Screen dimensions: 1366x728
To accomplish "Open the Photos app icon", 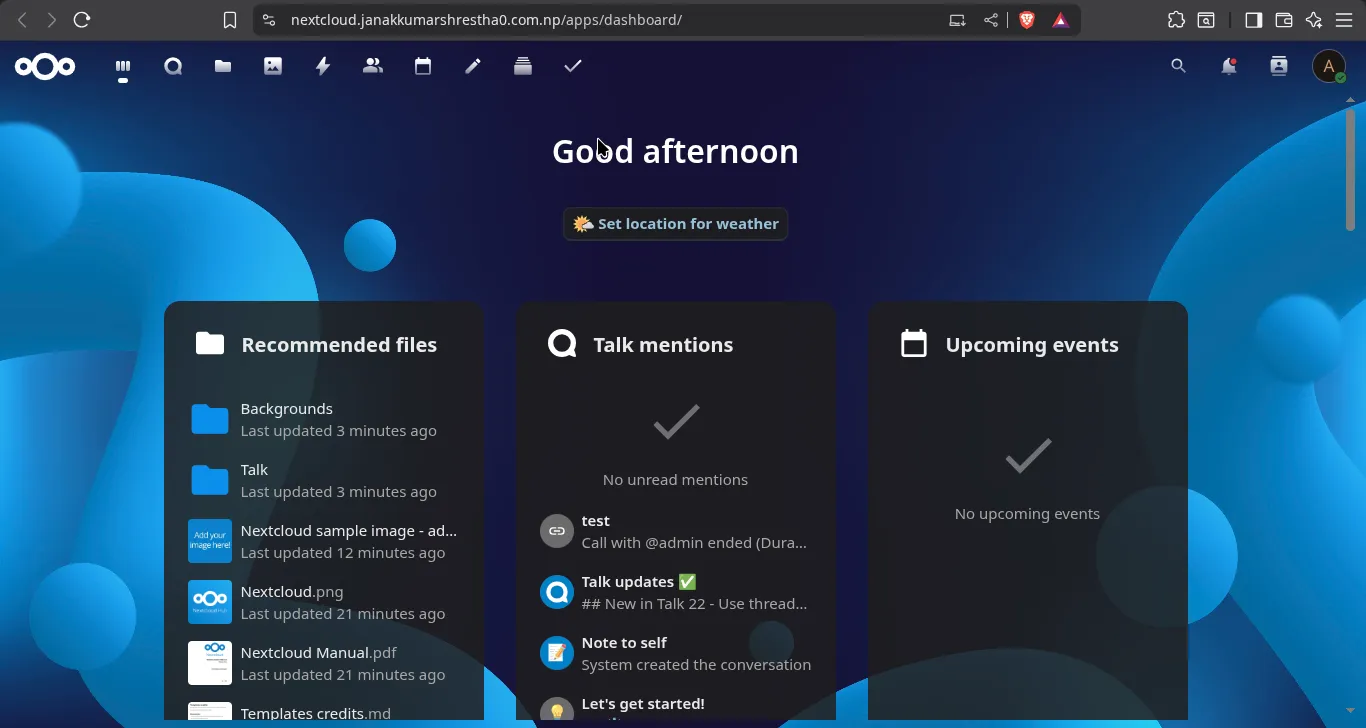I will pos(273,66).
